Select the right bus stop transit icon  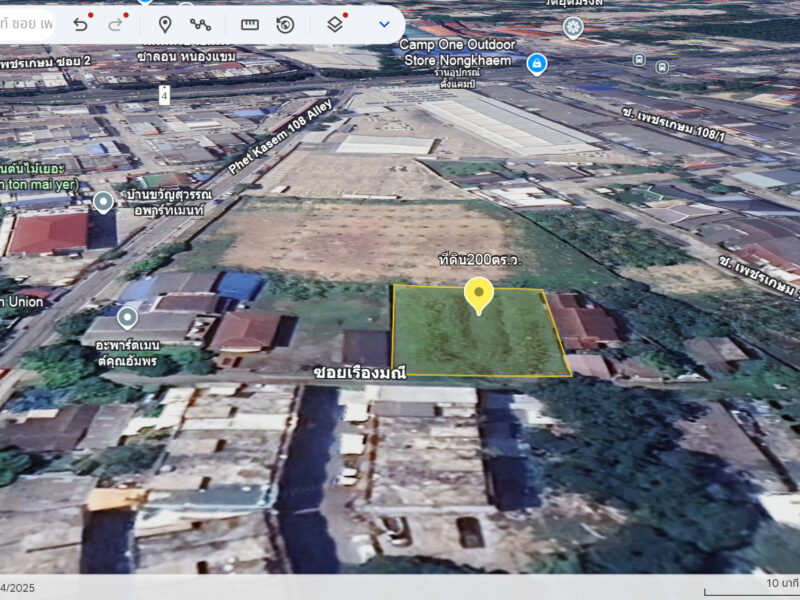pyautogui.click(x=662, y=66)
